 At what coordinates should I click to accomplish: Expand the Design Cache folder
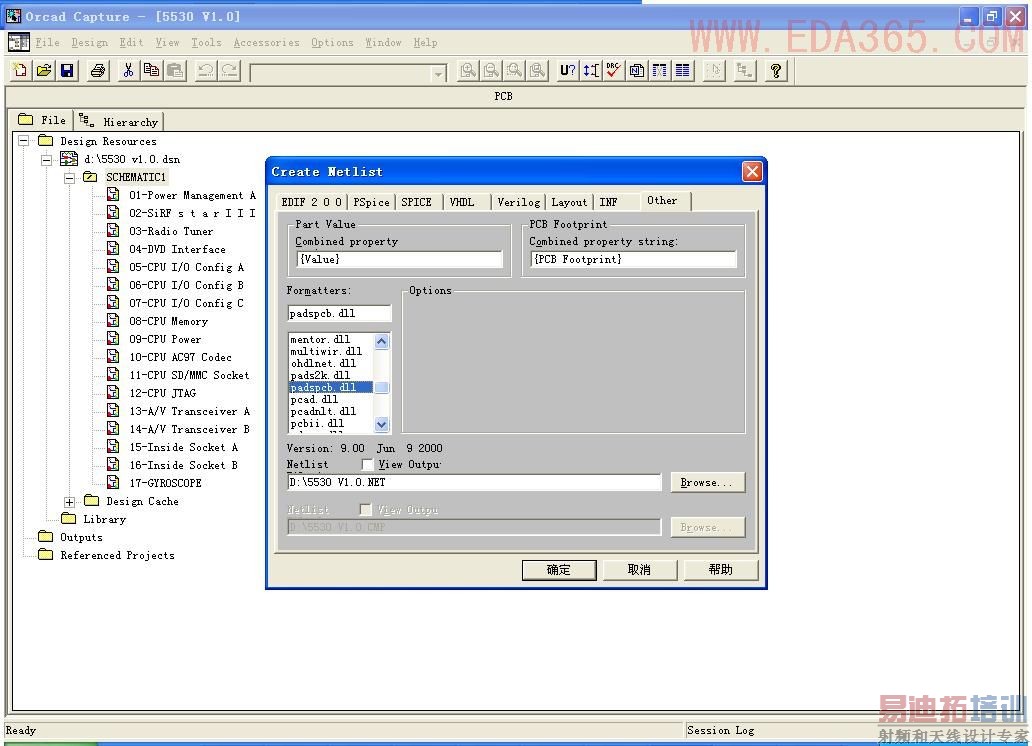[69, 501]
